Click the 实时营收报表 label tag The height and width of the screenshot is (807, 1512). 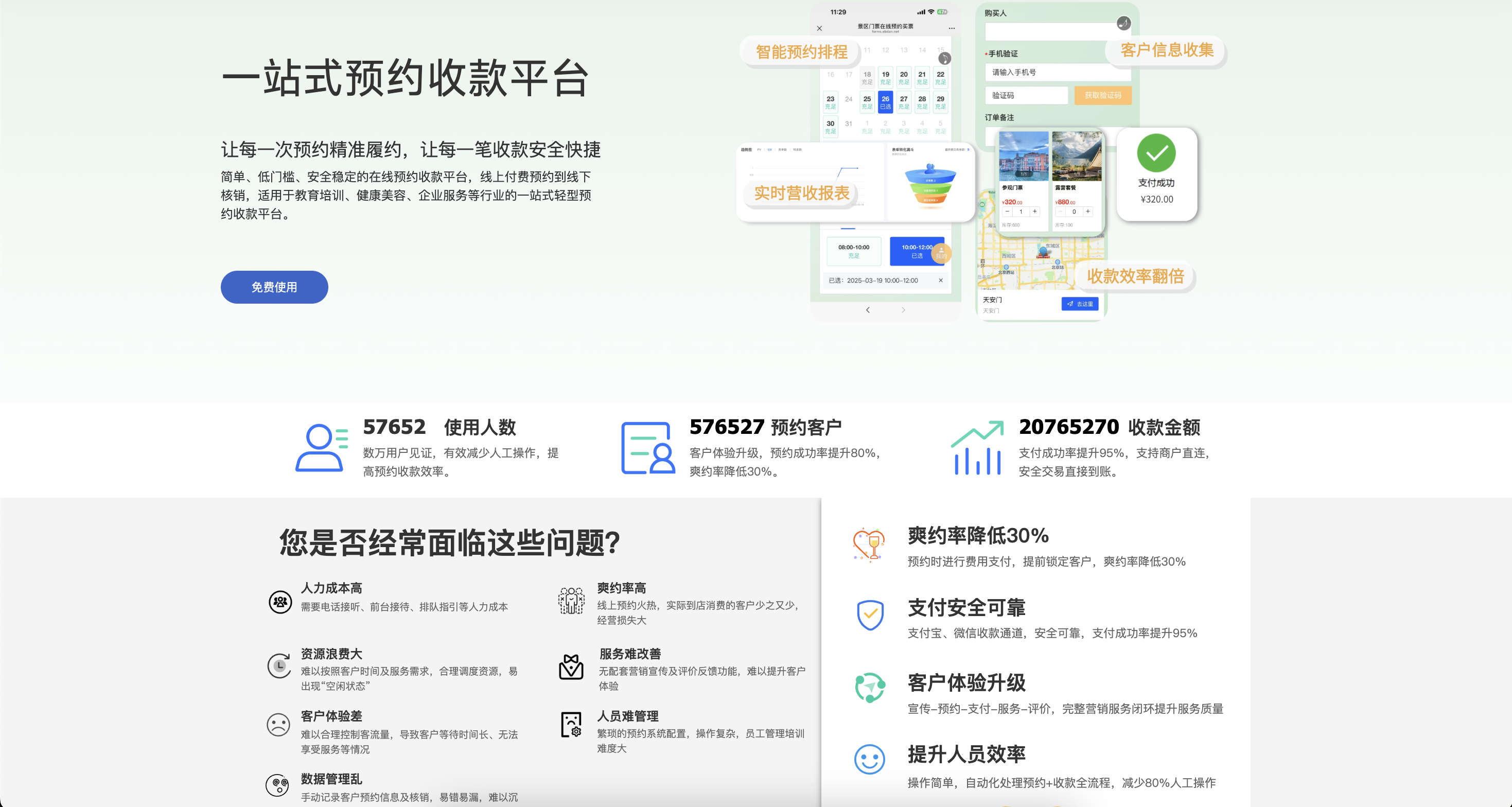click(801, 193)
